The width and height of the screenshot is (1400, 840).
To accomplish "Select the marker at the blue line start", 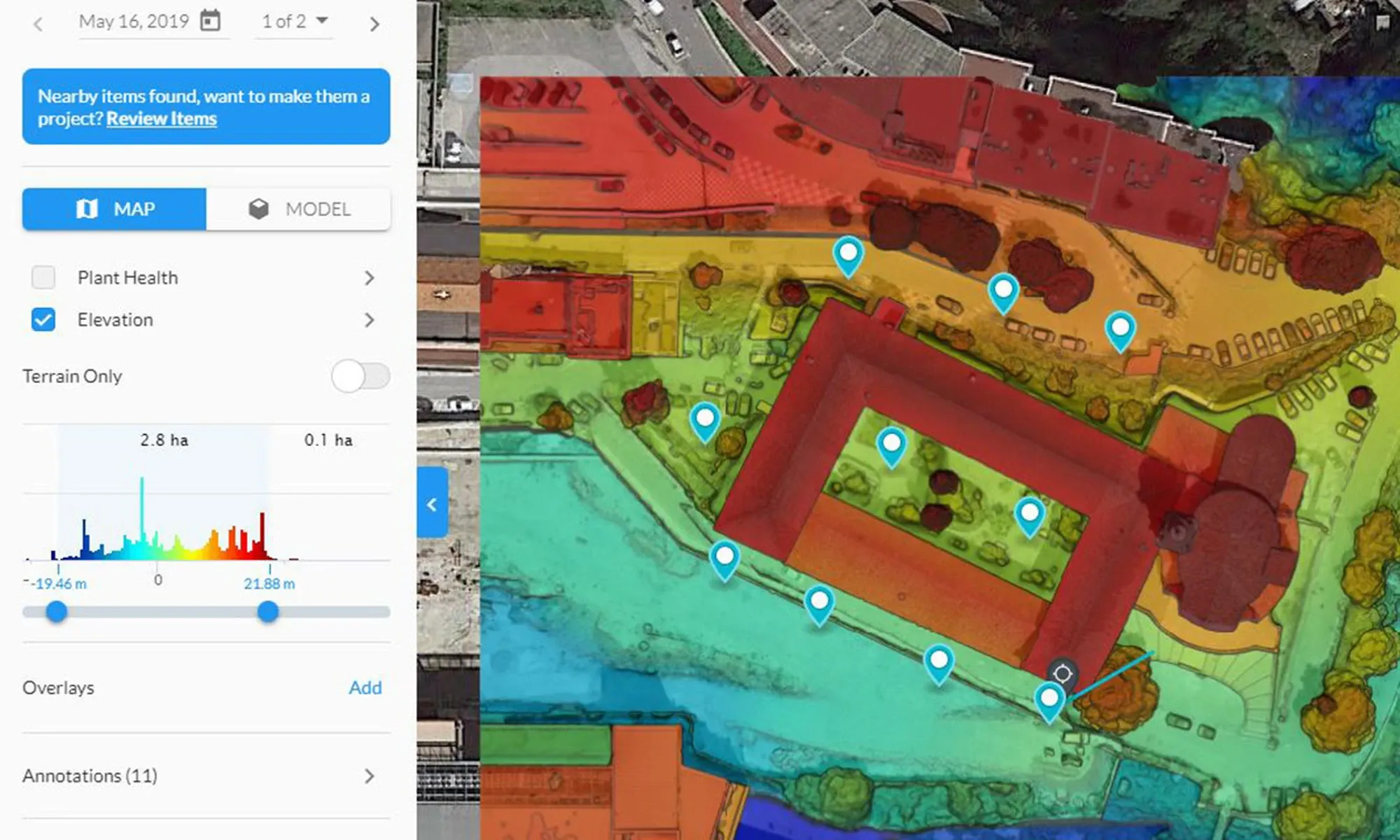I will click(x=1049, y=703).
